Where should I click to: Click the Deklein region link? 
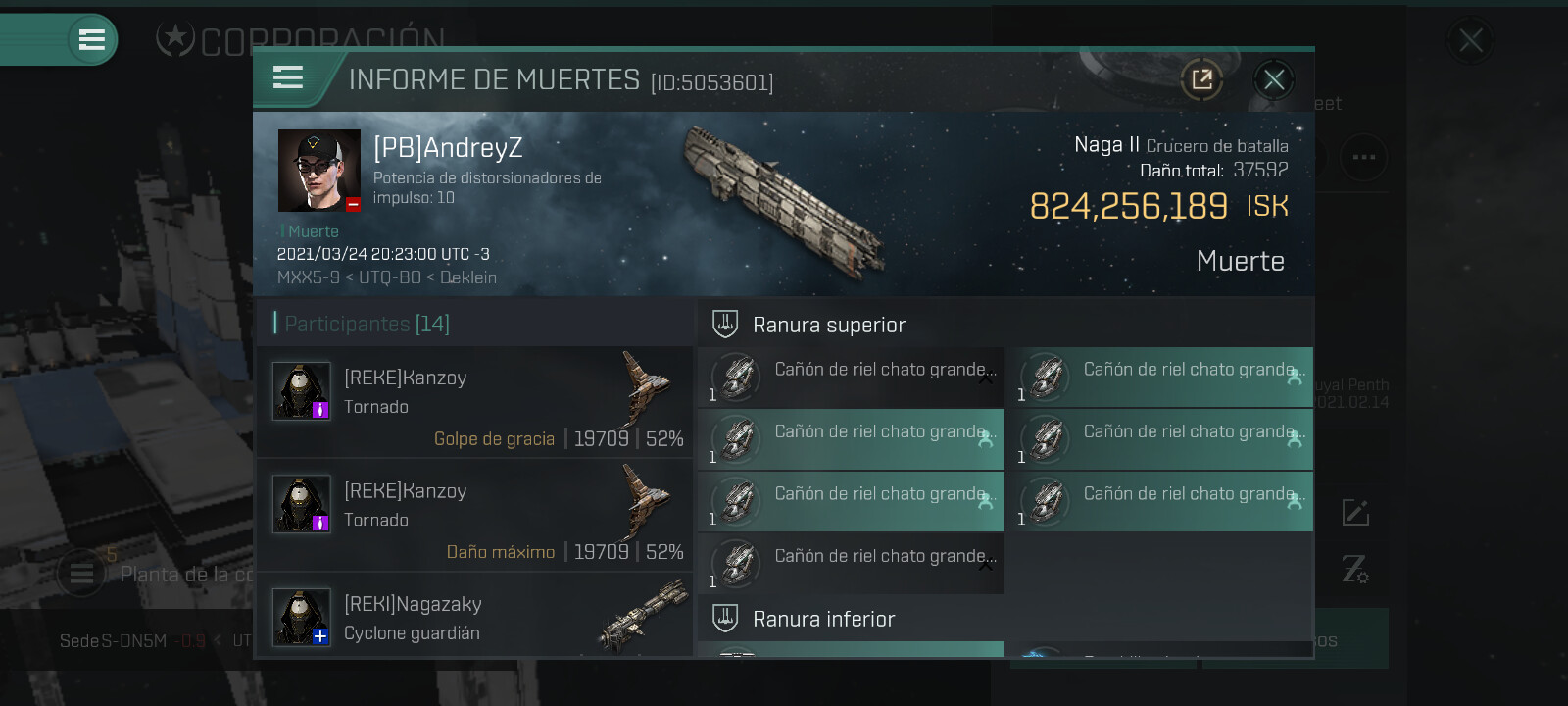468,277
